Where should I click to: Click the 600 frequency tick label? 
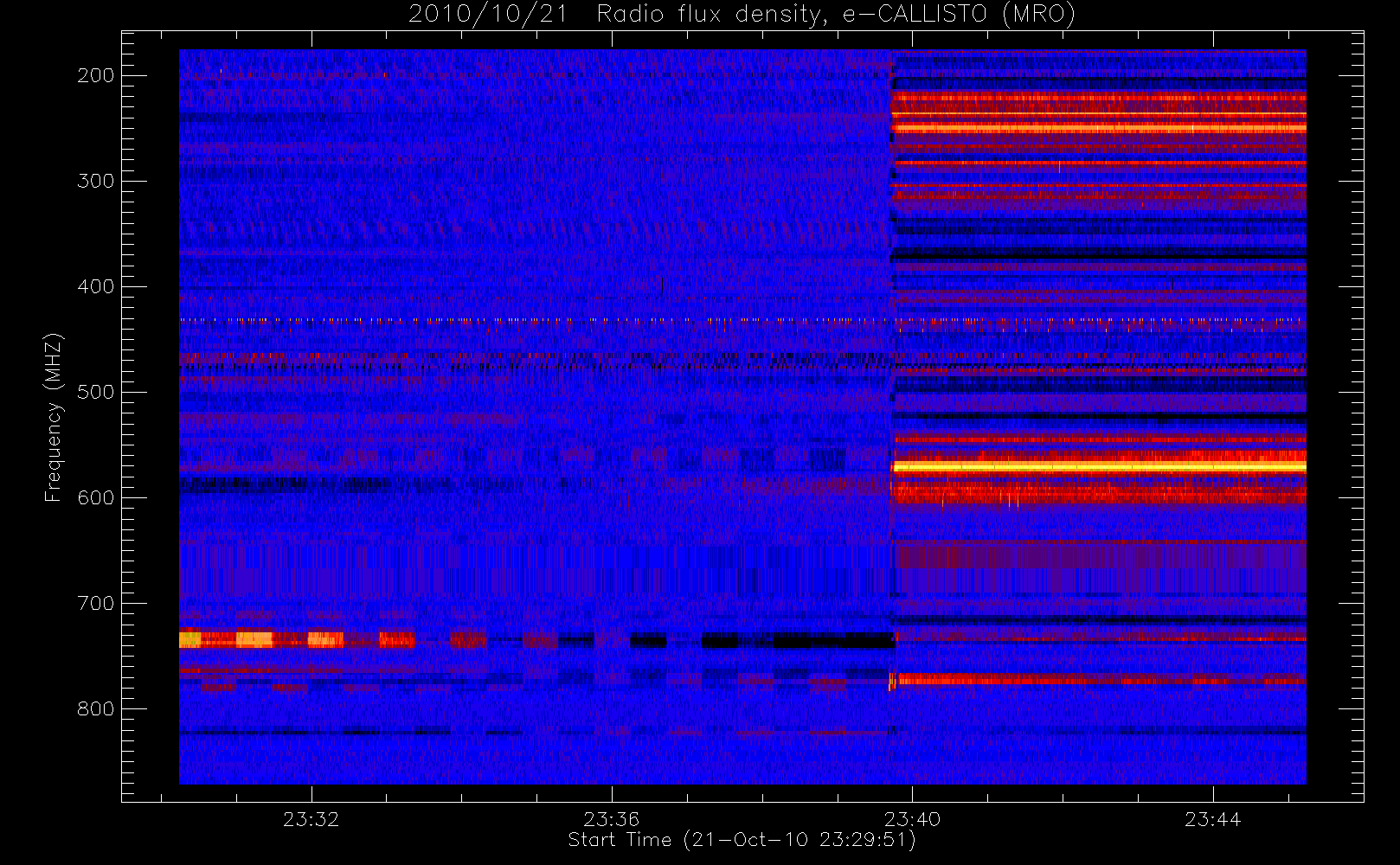[x=96, y=497]
